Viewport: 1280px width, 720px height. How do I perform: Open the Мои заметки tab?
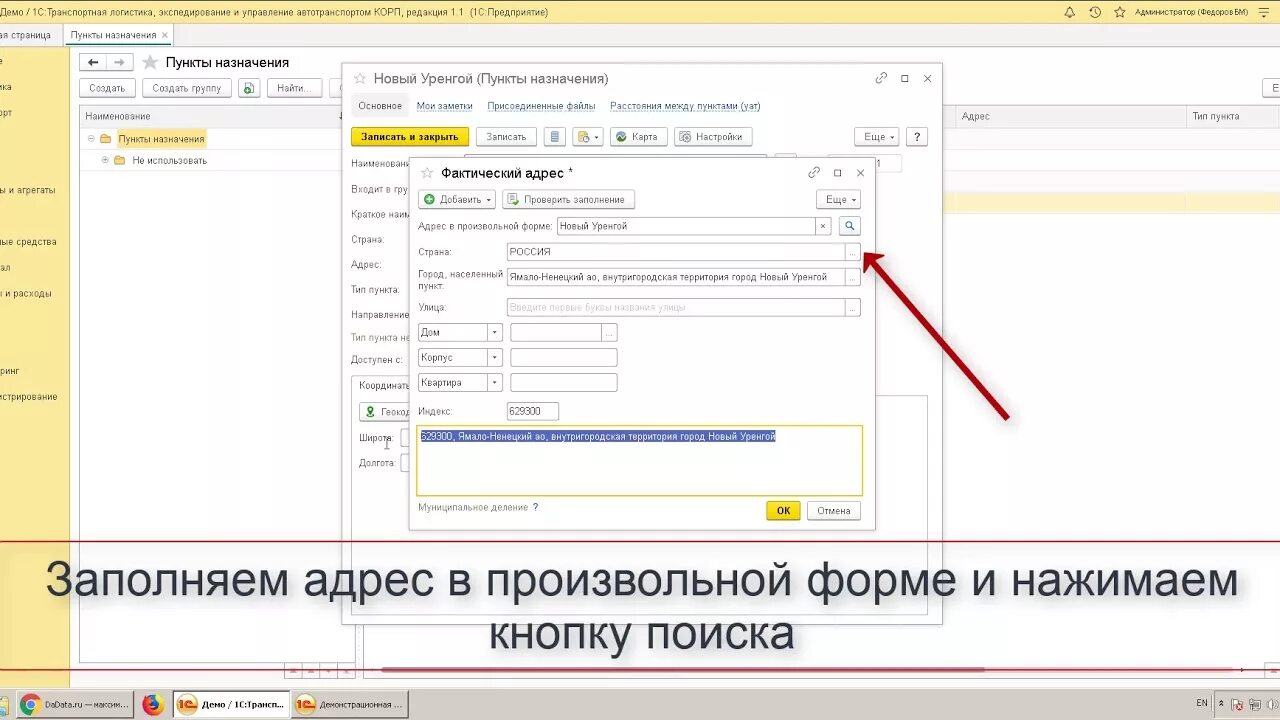click(x=445, y=106)
